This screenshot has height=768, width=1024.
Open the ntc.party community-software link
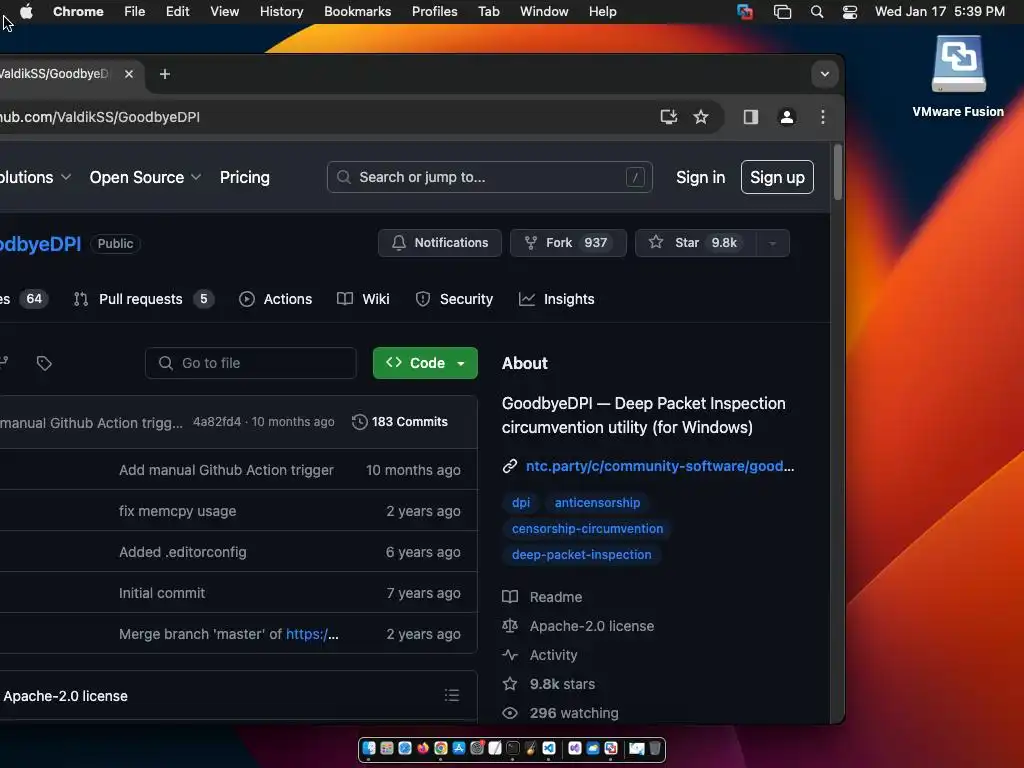point(660,466)
